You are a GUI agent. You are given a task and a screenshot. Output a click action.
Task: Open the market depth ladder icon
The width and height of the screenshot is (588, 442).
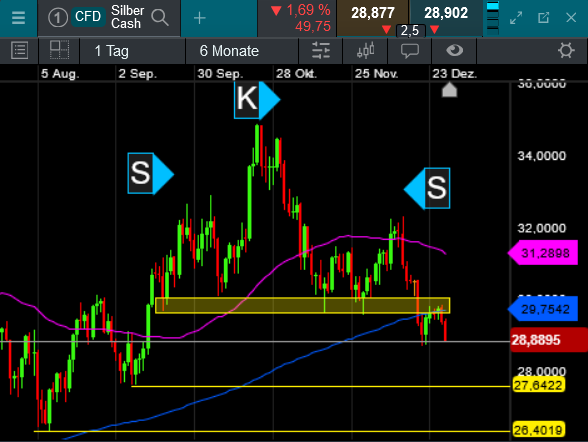pos(492,17)
